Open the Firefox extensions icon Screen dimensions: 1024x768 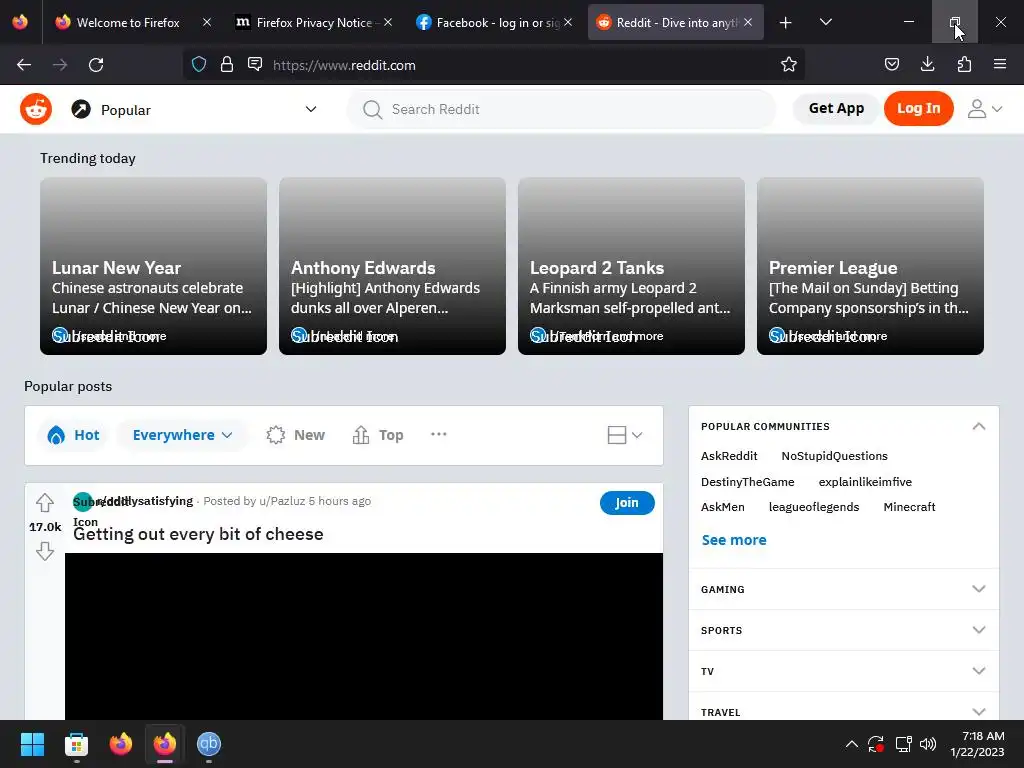(964, 64)
